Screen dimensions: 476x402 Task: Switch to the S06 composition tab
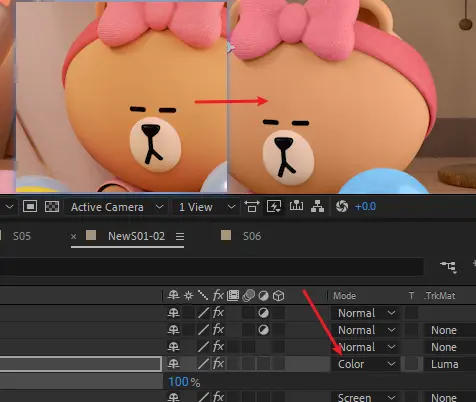(x=252, y=236)
